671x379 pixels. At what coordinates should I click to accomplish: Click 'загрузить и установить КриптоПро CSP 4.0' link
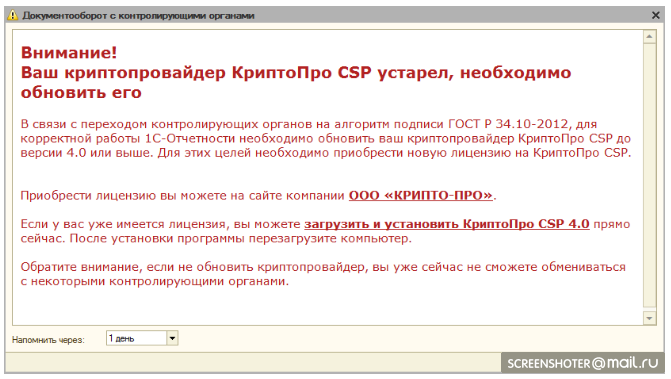point(447,224)
